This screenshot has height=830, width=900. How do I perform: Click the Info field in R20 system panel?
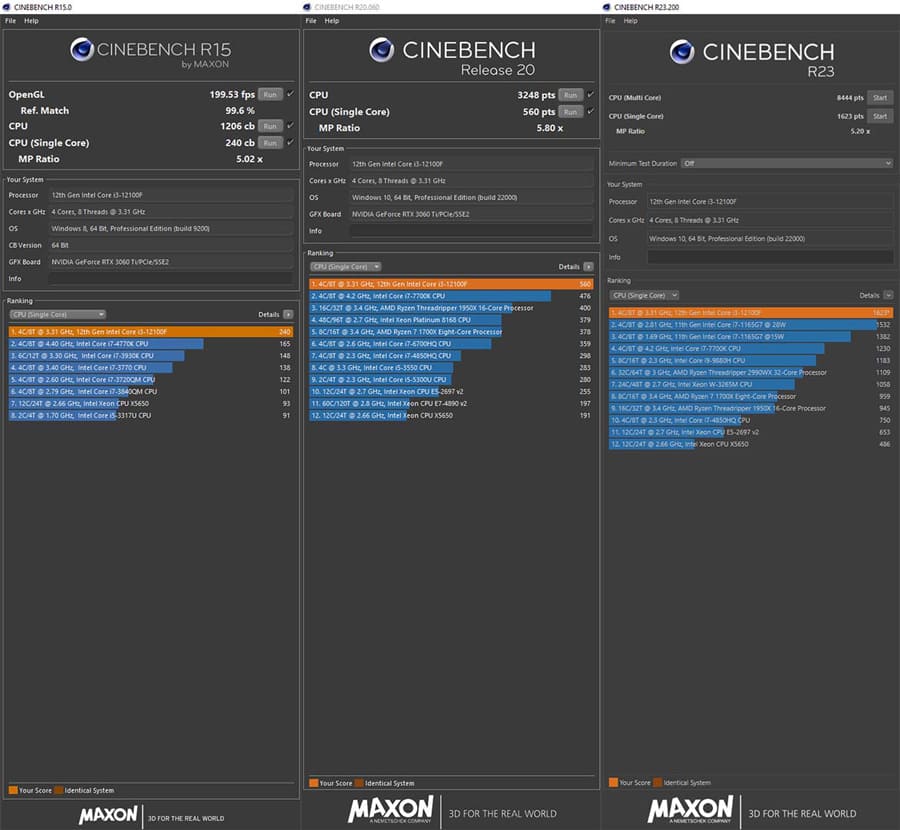coord(471,231)
